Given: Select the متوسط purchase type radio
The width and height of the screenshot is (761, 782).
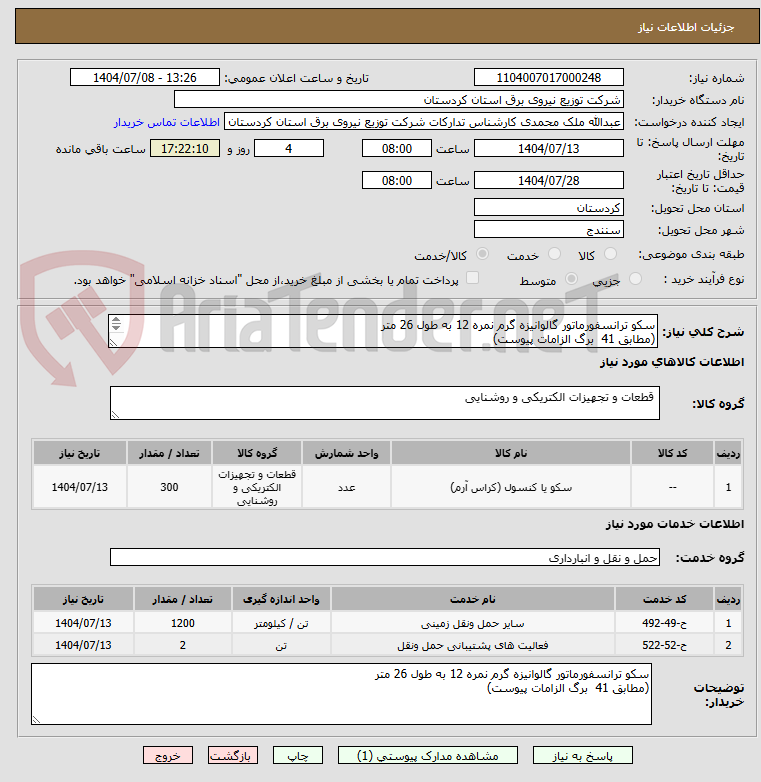Looking at the screenshot, I should click(x=571, y=279).
